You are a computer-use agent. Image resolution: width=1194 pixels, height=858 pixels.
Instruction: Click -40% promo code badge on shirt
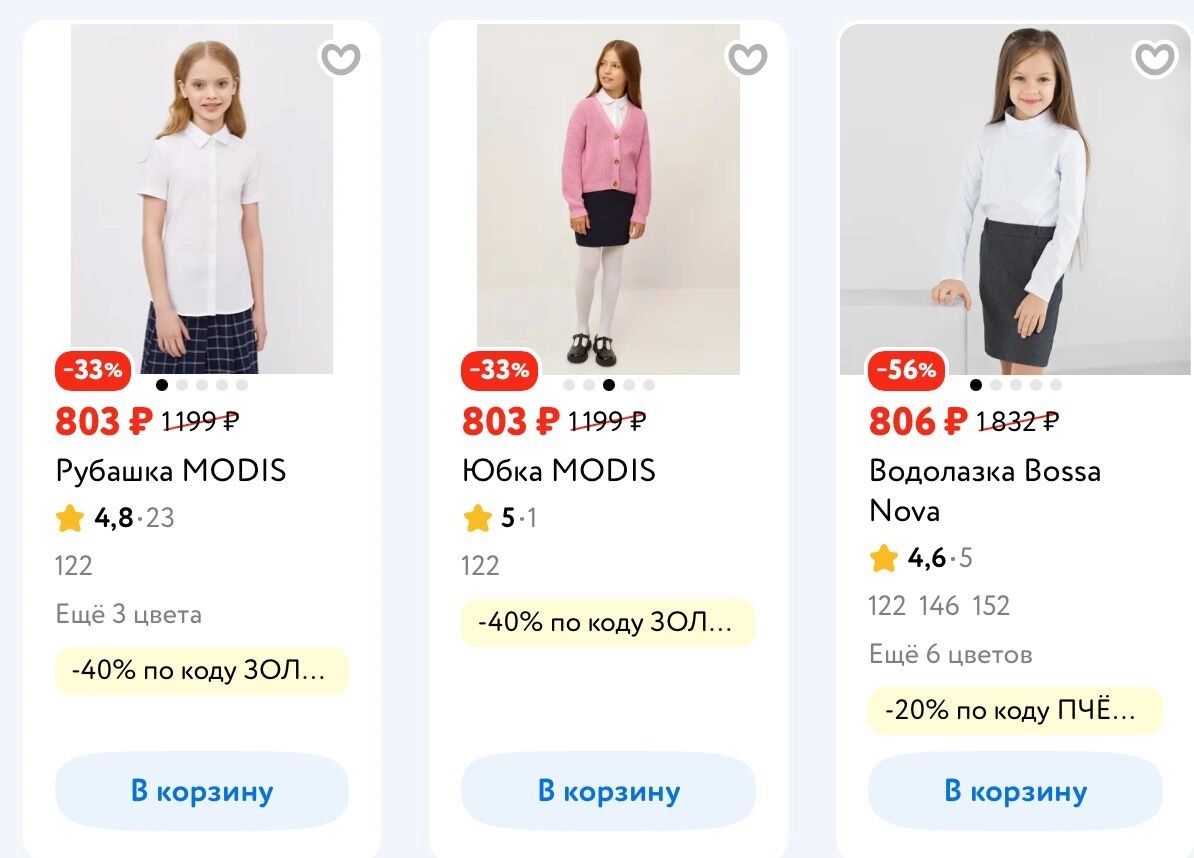click(x=202, y=671)
